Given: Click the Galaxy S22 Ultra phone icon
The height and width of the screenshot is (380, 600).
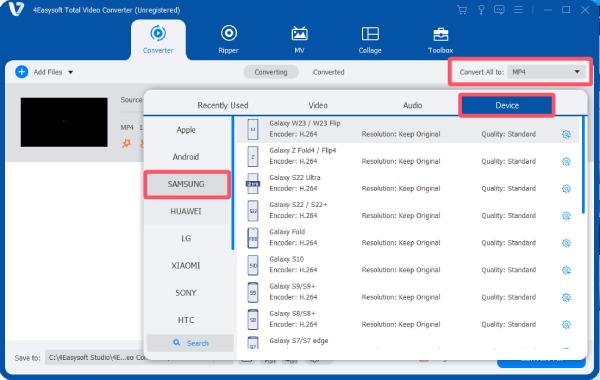Looking at the screenshot, I should click(x=253, y=183).
